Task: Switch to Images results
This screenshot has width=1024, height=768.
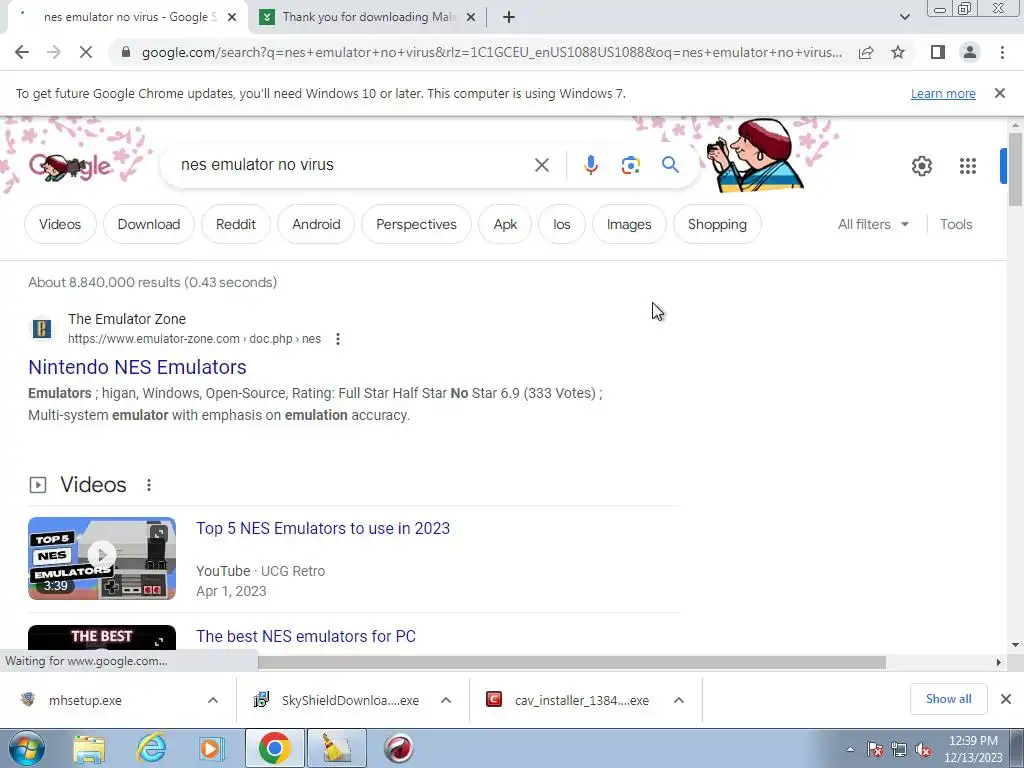Action: point(629,224)
